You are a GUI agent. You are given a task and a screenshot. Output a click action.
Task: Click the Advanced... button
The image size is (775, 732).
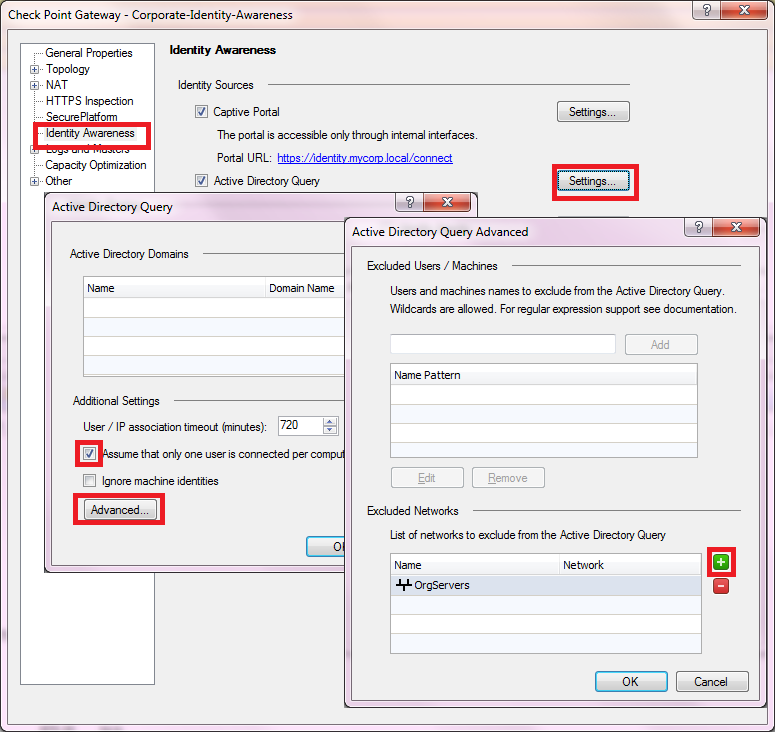click(x=120, y=510)
